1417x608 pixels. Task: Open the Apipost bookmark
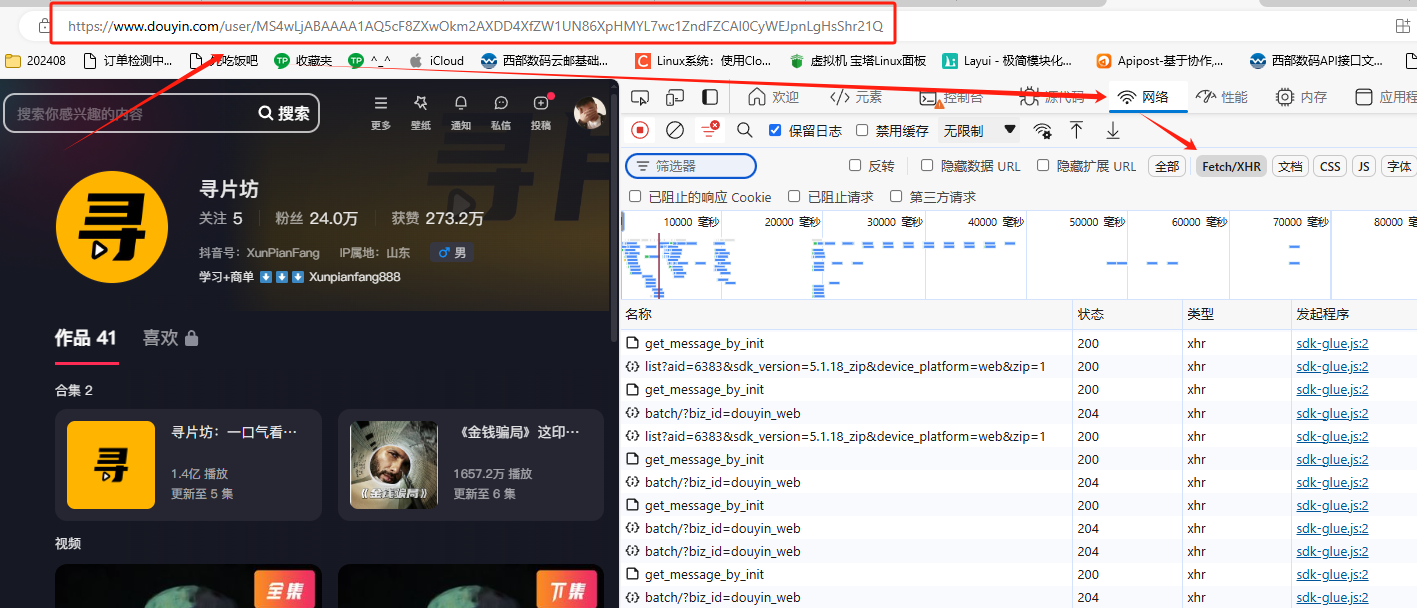[x=1161, y=61]
